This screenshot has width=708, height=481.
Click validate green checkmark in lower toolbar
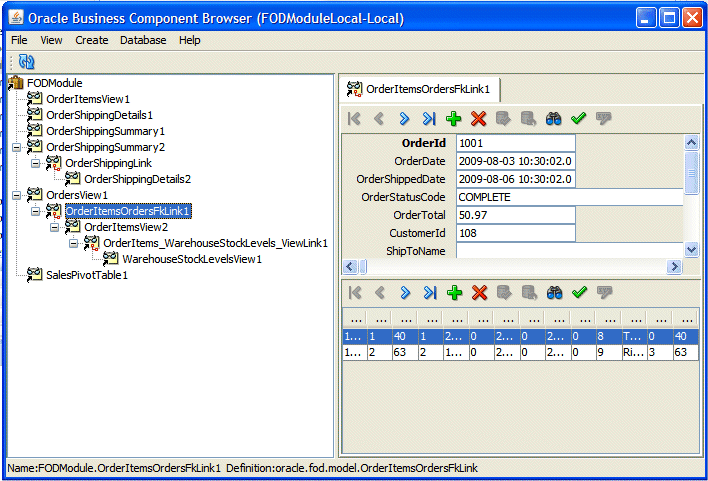[579, 293]
